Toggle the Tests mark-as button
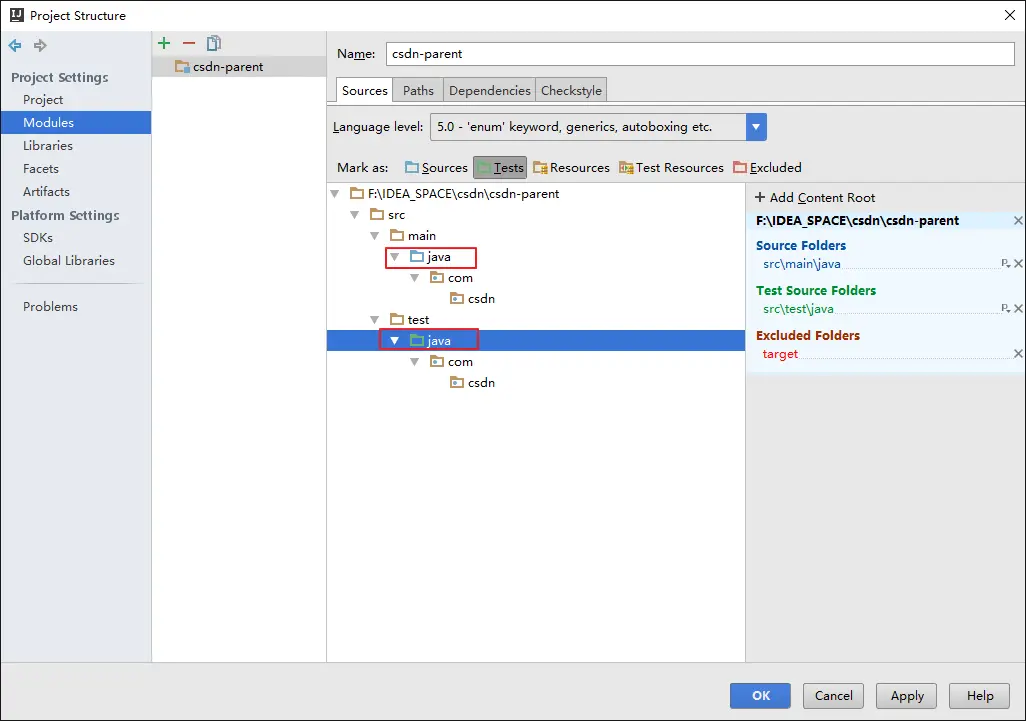Image resolution: width=1026 pixels, height=721 pixels. point(500,167)
